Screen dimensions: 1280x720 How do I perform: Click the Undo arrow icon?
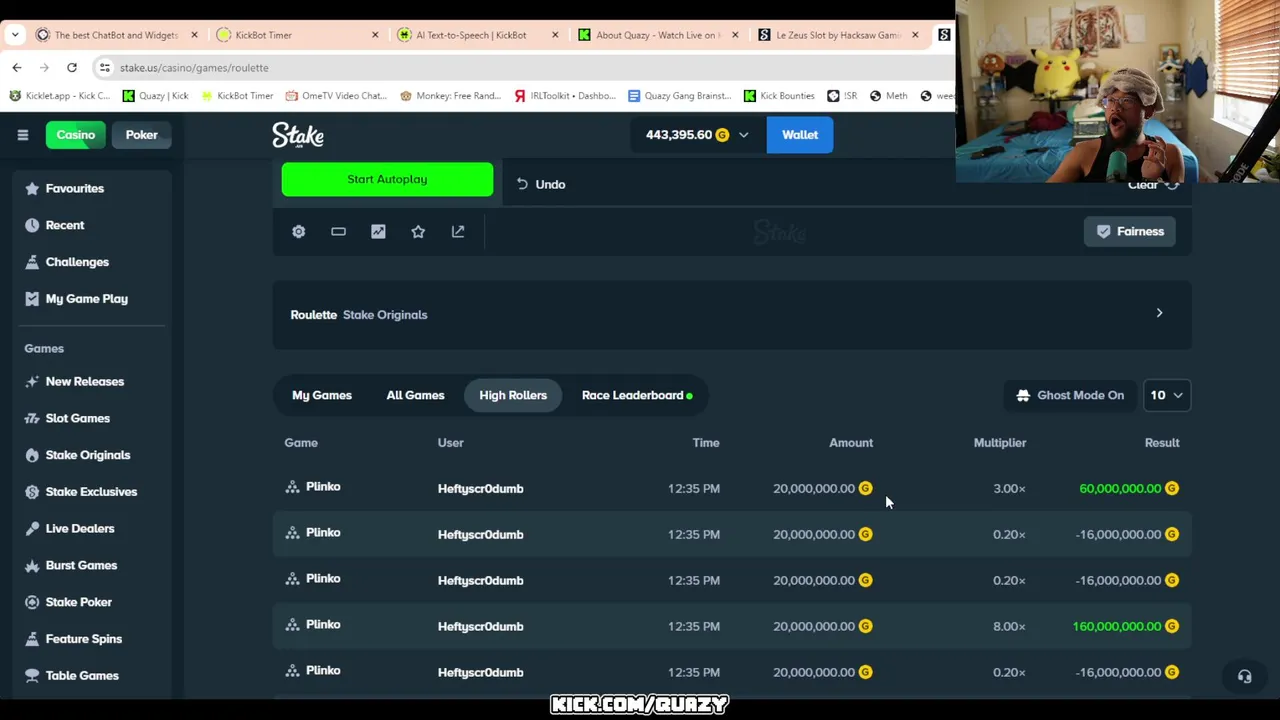point(522,184)
